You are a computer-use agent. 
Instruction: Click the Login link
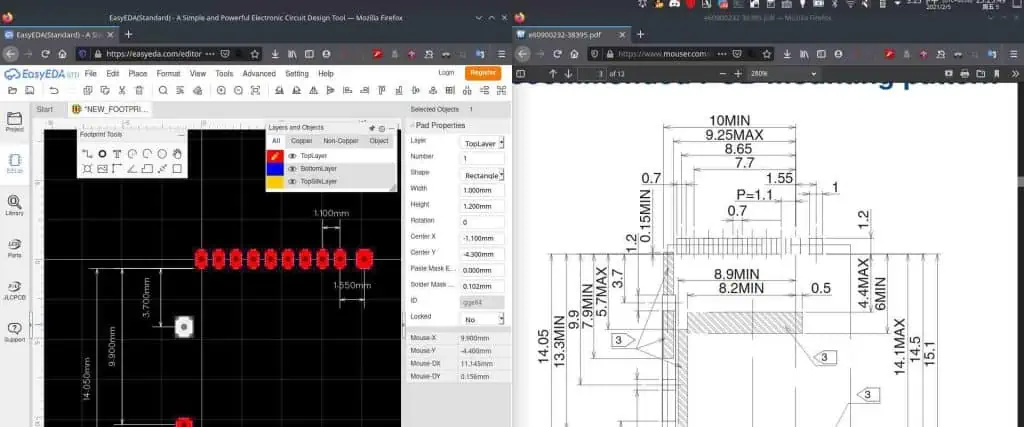point(447,73)
